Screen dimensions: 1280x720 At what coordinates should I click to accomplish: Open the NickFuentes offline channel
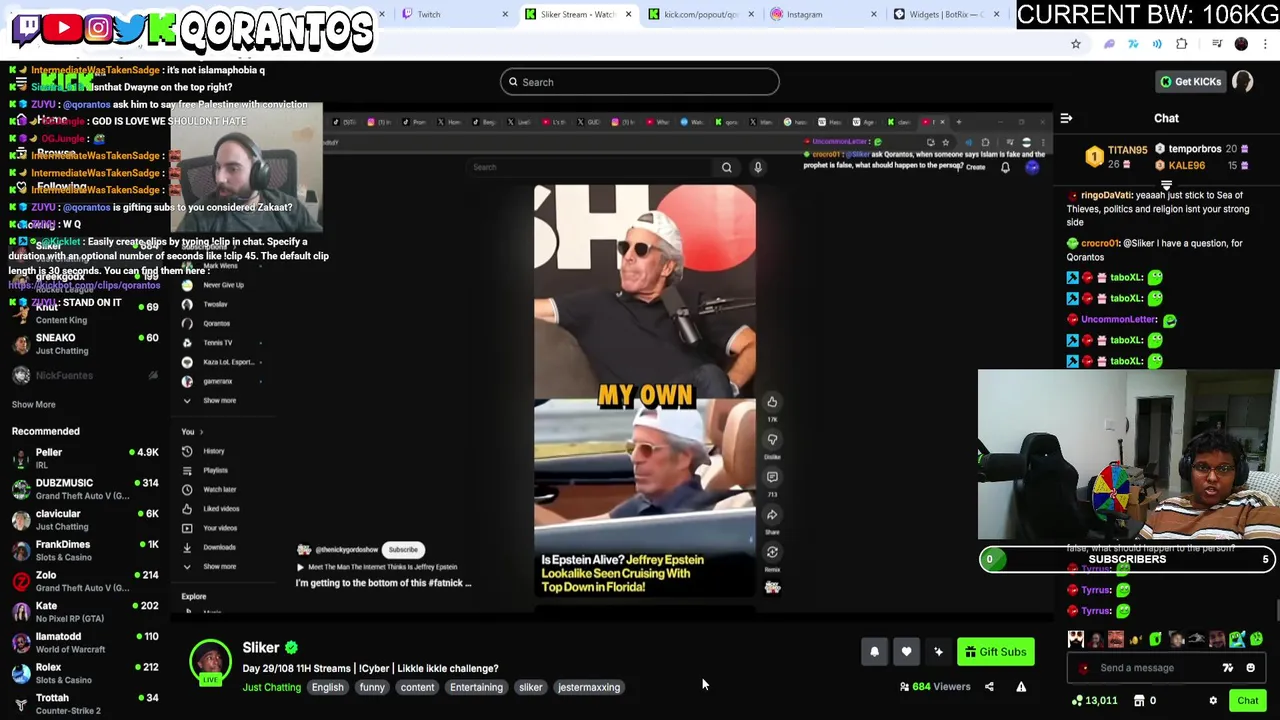pos(85,375)
